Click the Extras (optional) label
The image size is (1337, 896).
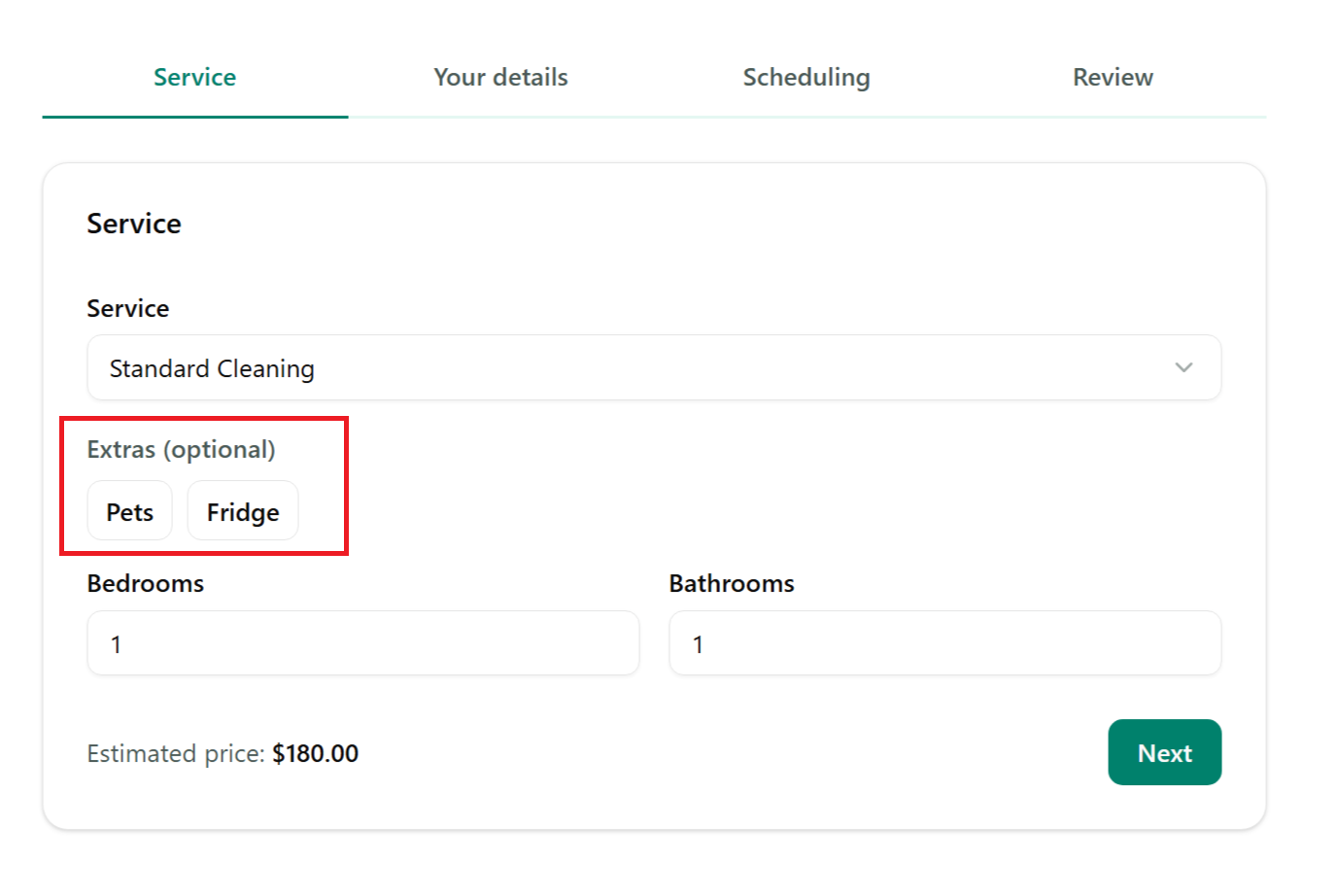[x=181, y=449]
